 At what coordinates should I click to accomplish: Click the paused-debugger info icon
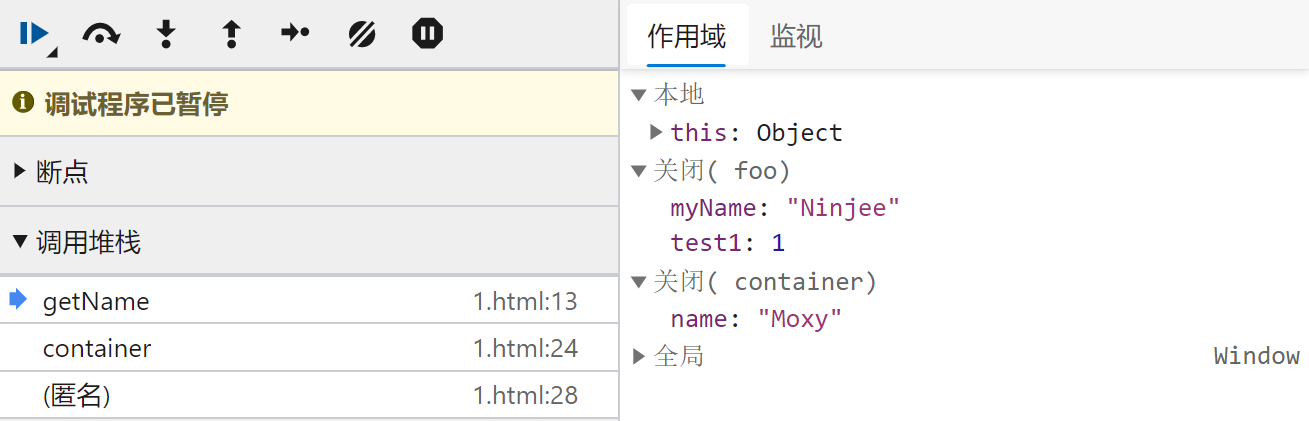tap(22, 102)
